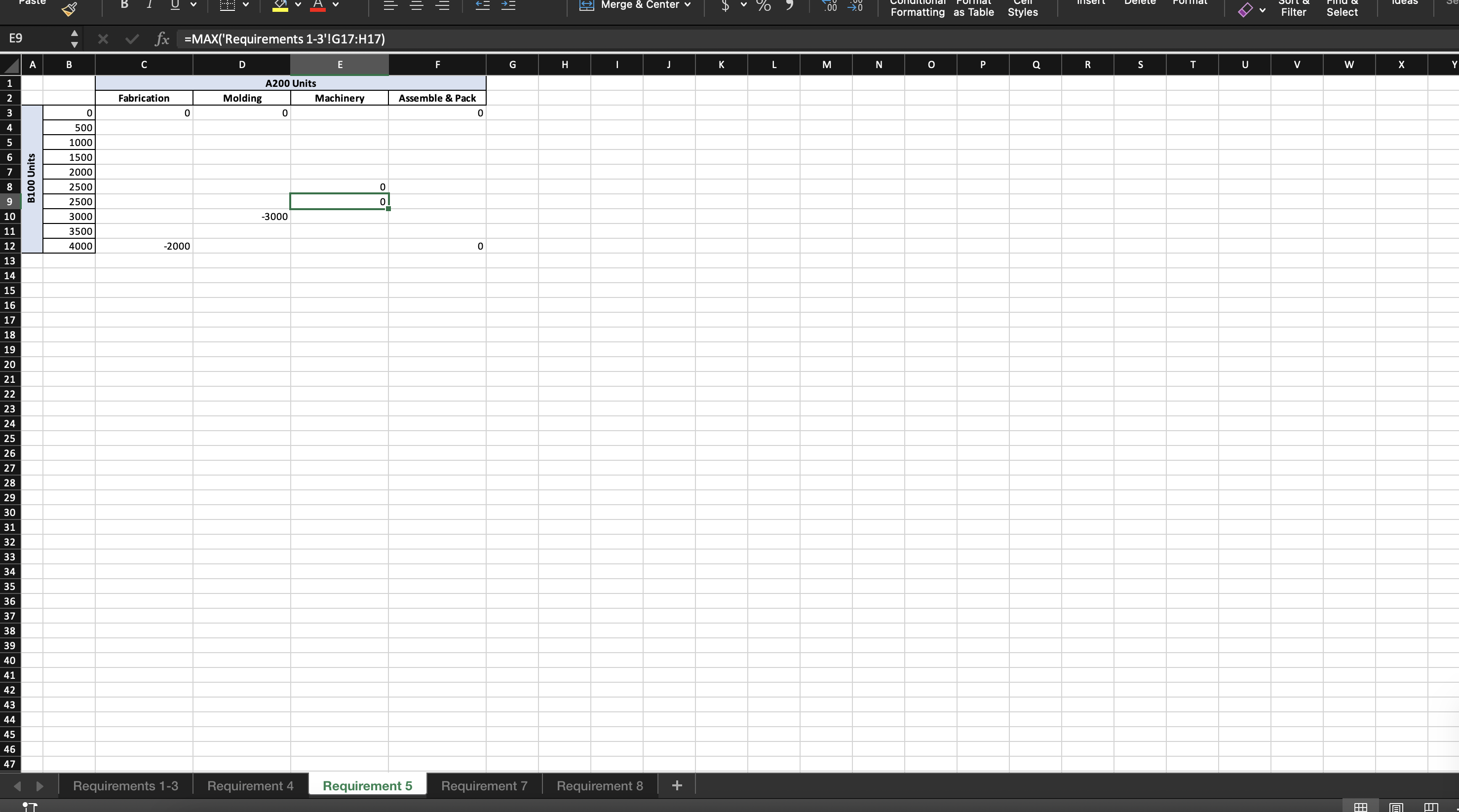
Task: Click the Clear eraser icon
Action: coord(1245,10)
